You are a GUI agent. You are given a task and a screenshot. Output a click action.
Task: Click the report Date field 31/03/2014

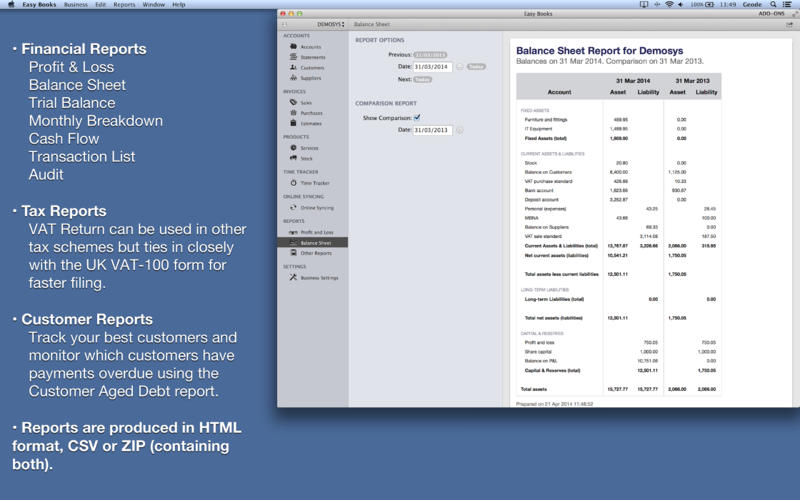pyautogui.click(x=433, y=67)
